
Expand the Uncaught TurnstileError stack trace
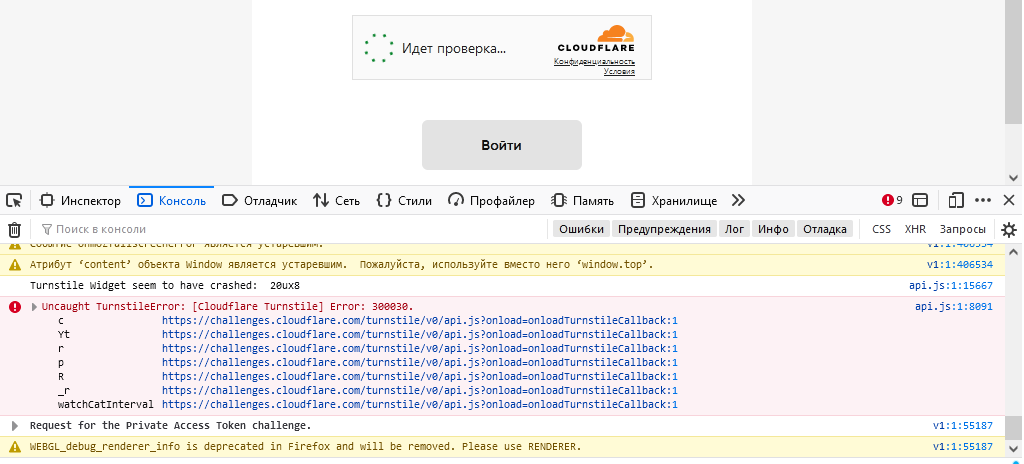click(x=35, y=306)
